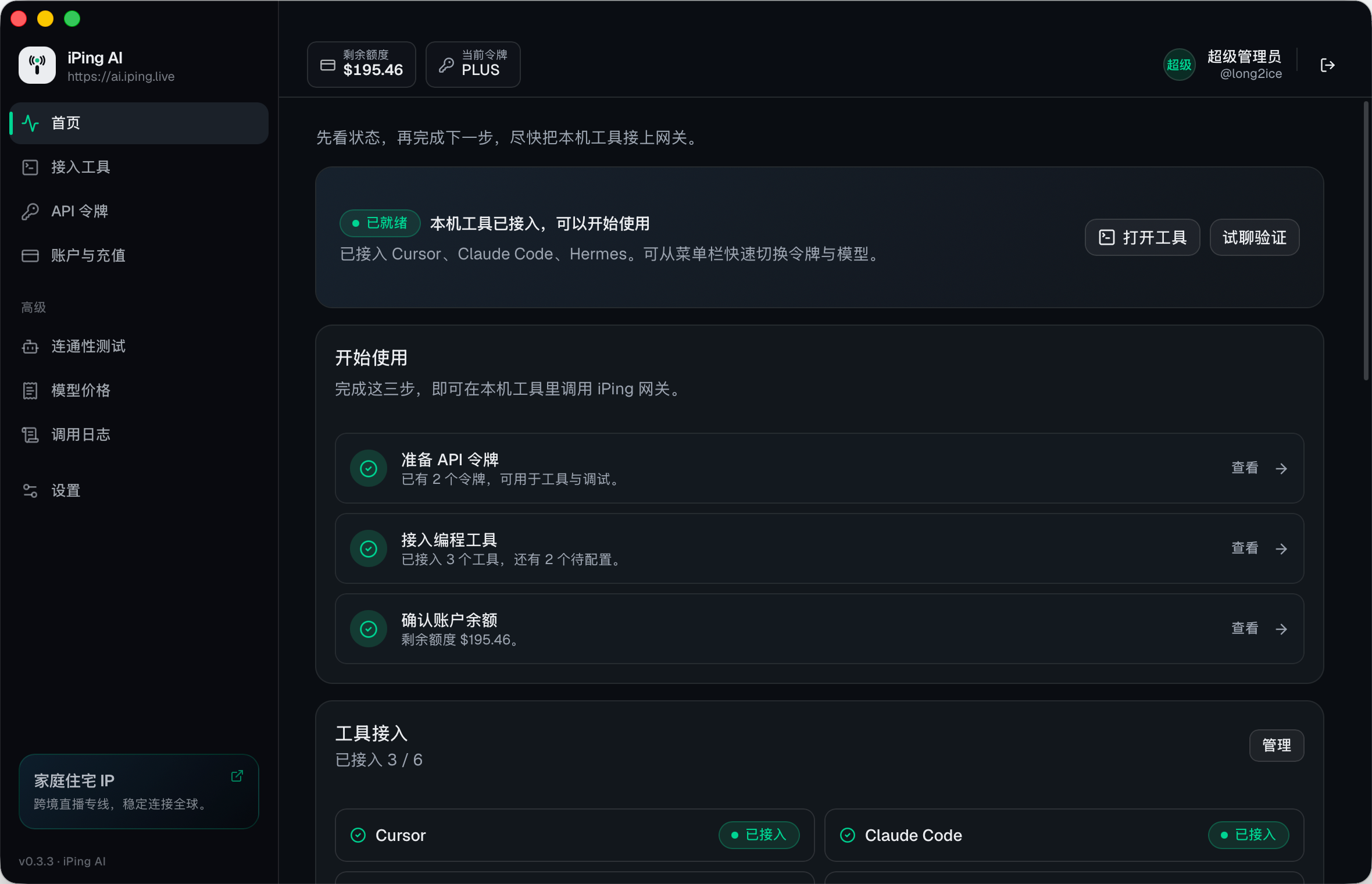This screenshot has width=1372, height=884.
Task: Click the receipt icon beside 模型价格
Action: click(30, 391)
